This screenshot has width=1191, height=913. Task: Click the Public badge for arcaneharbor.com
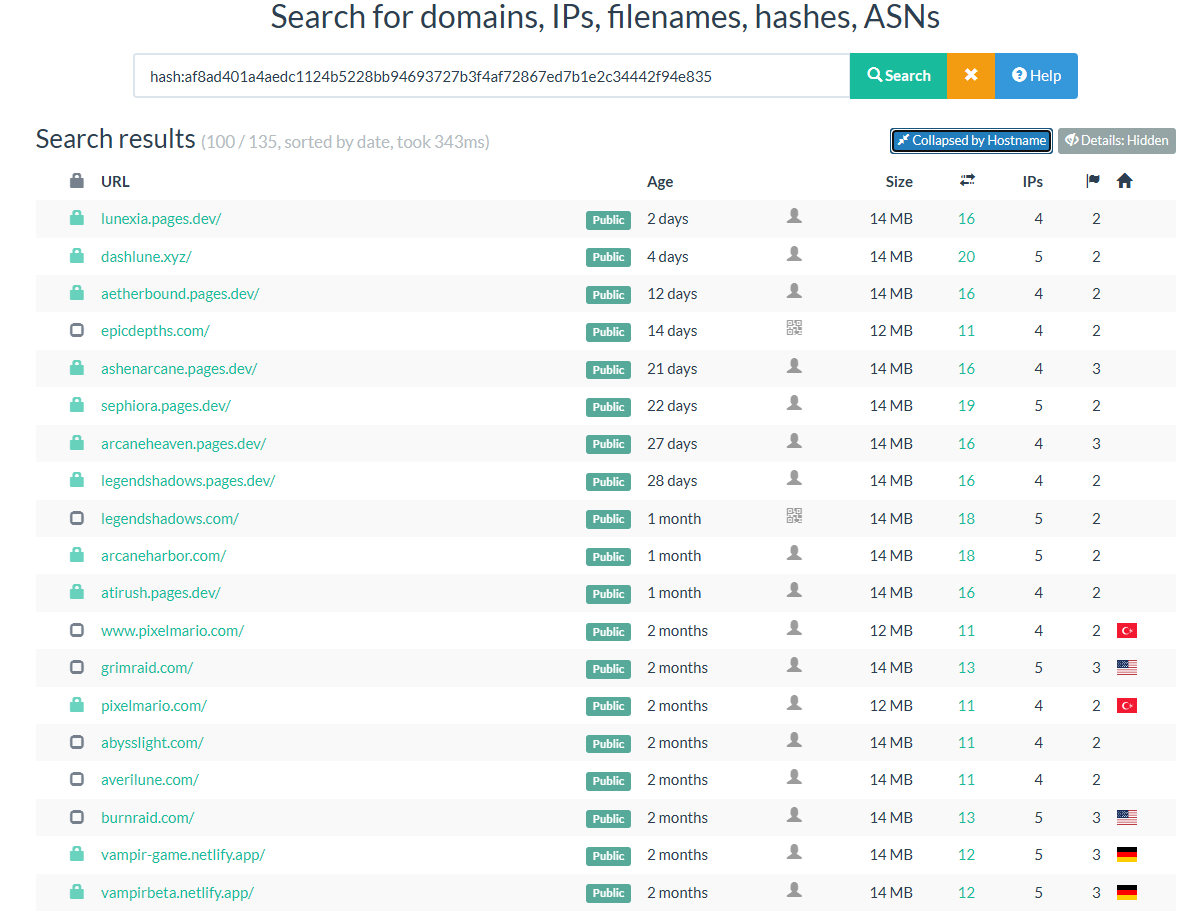coord(608,557)
